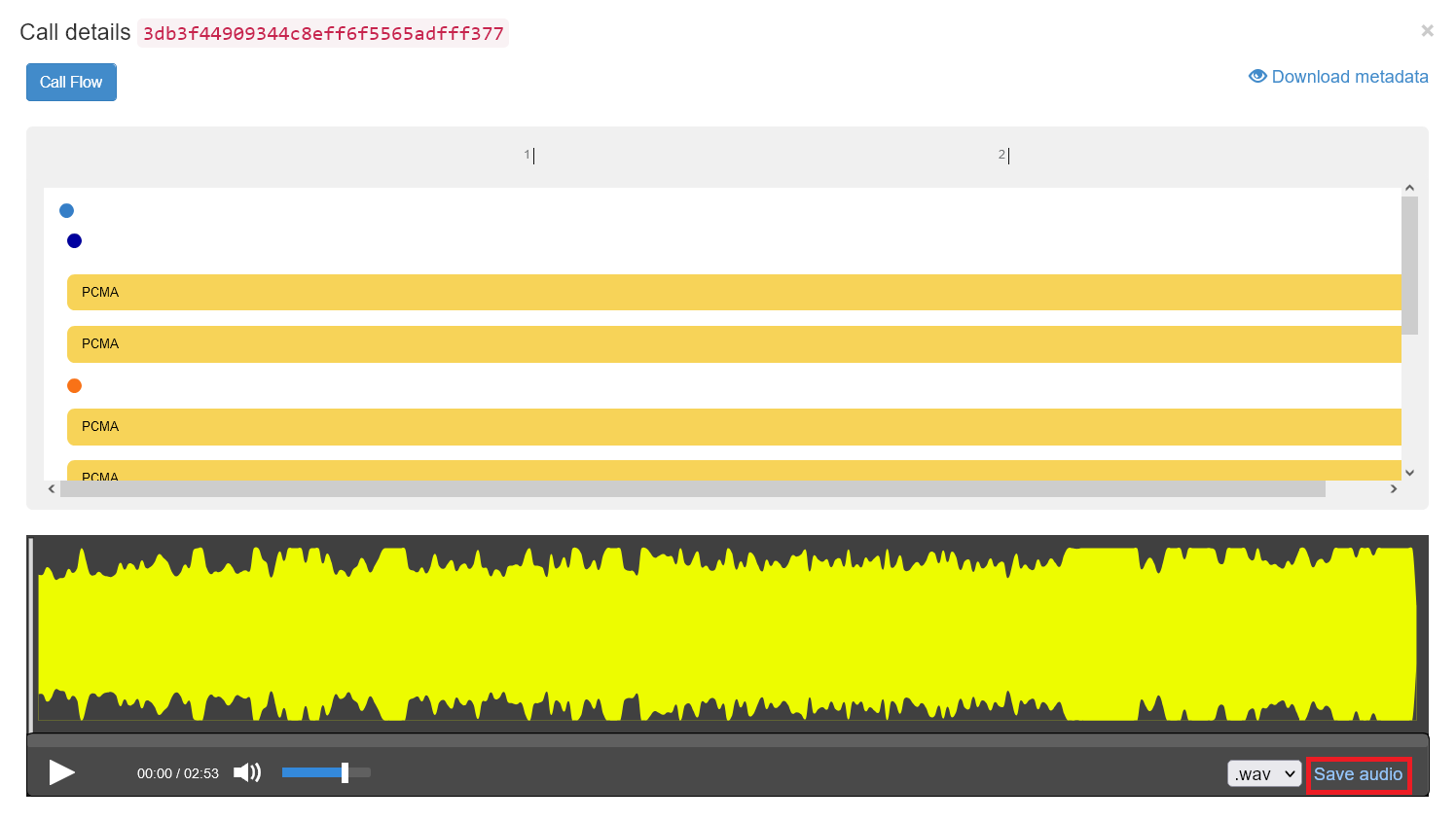Screen dimensions: 1456x822
Task: Click the Save audio link
Action: pos(1358,774)
